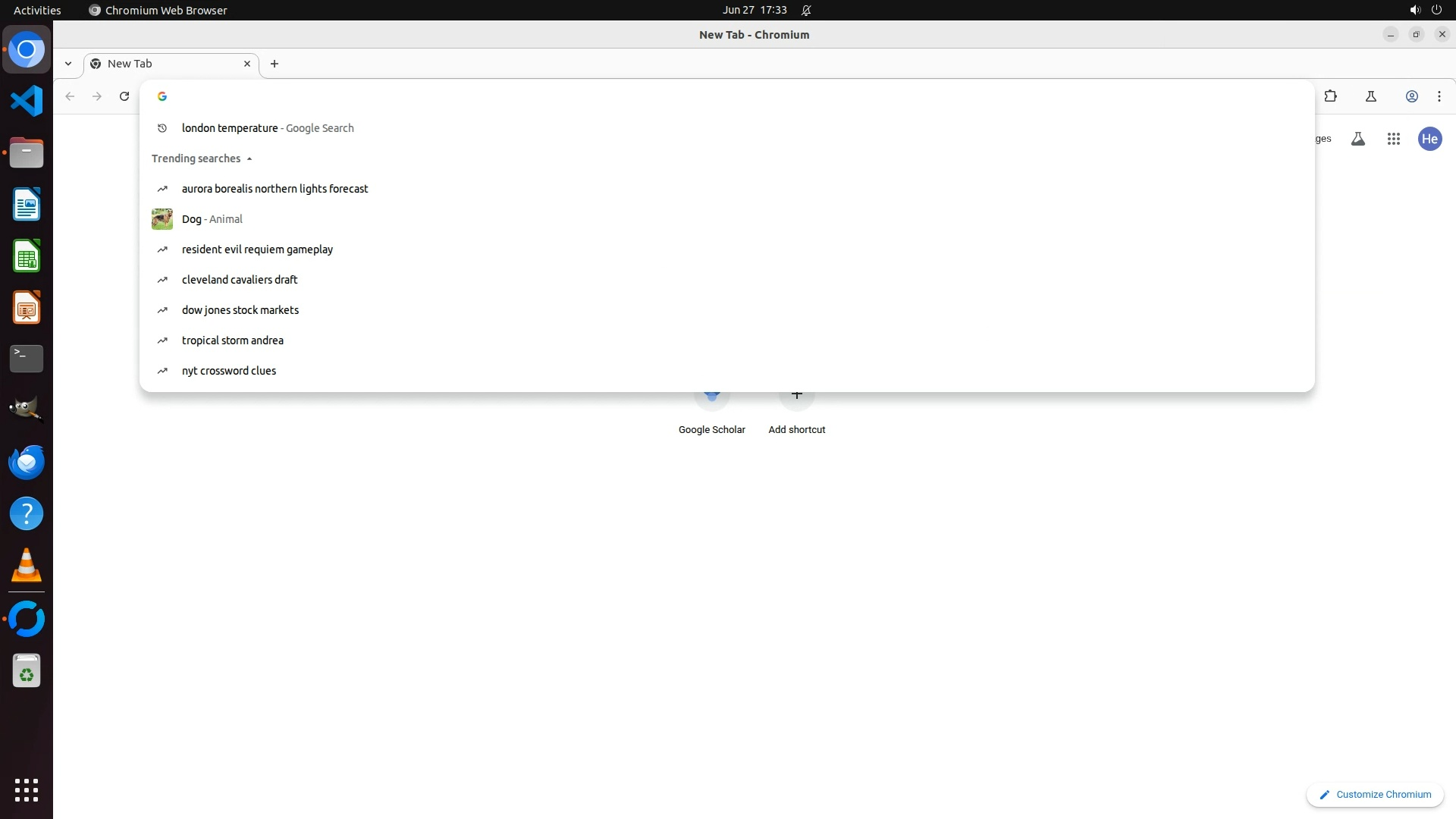Open a new tab with plus button
The image size is (1456, 819).
(x=275, y=64)
